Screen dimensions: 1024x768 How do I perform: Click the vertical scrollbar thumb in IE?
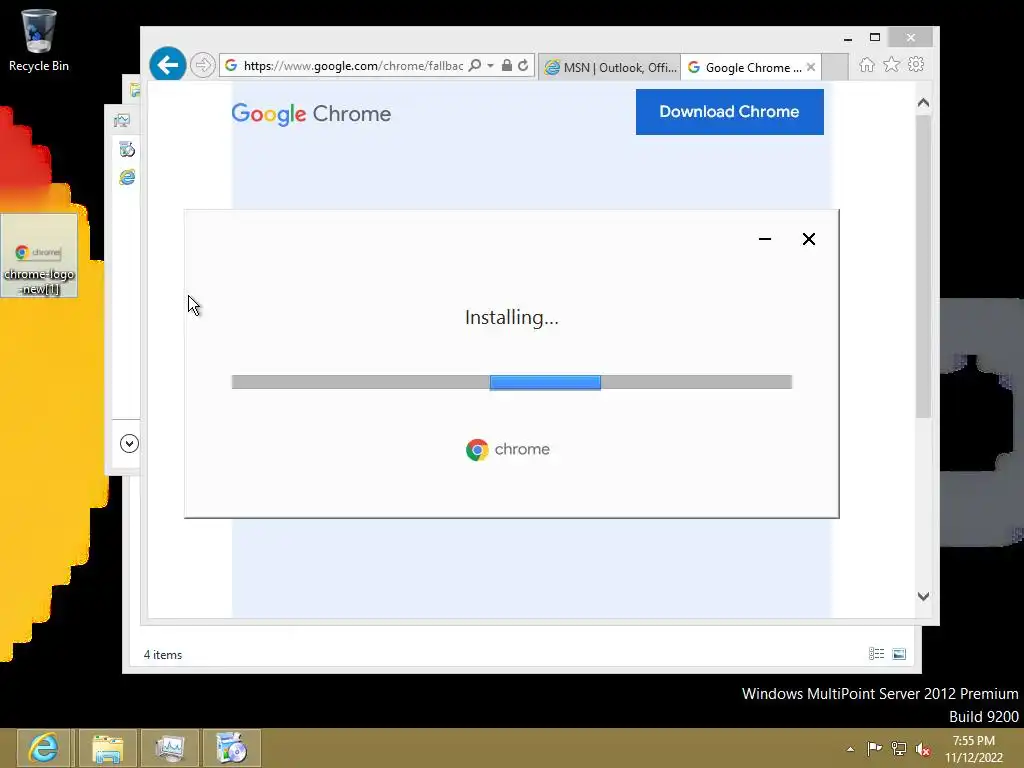(x=923, y=266)
